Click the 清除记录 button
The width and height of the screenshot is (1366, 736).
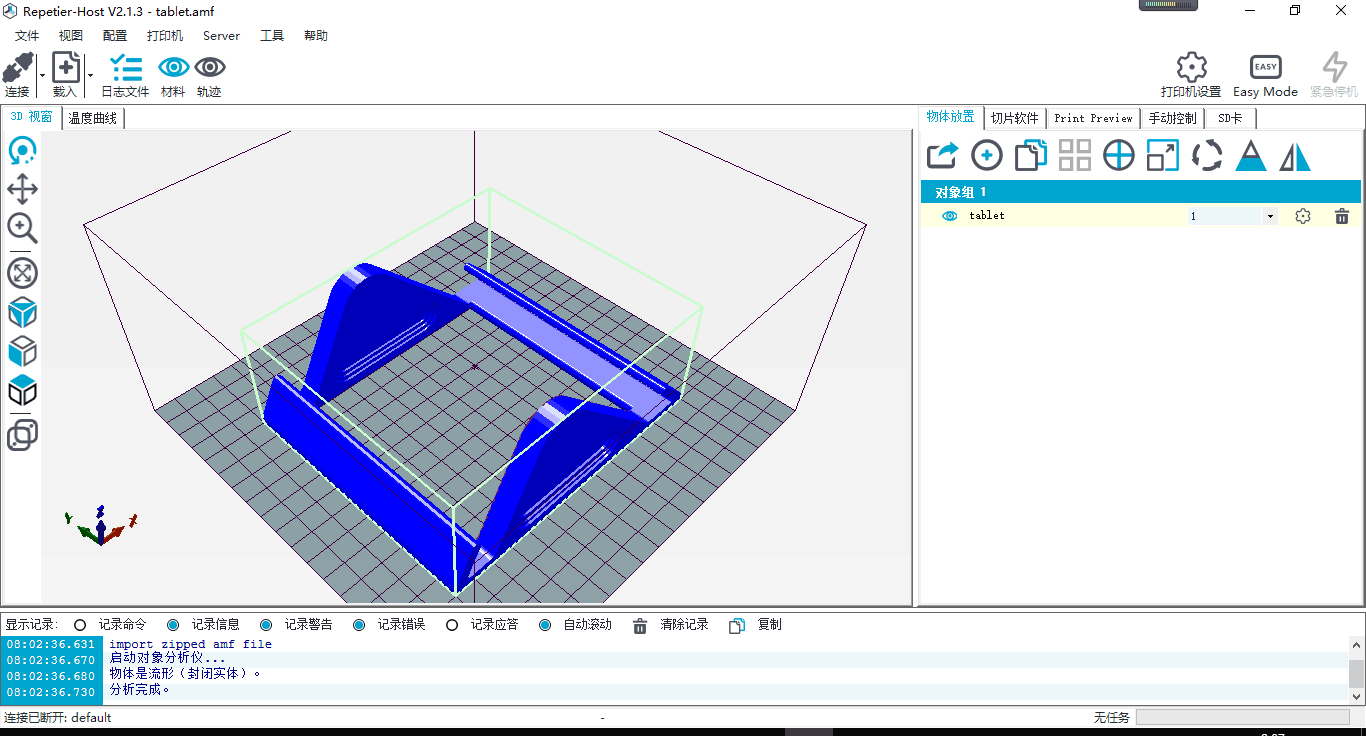pyautogui.click(x=671, y=625)
